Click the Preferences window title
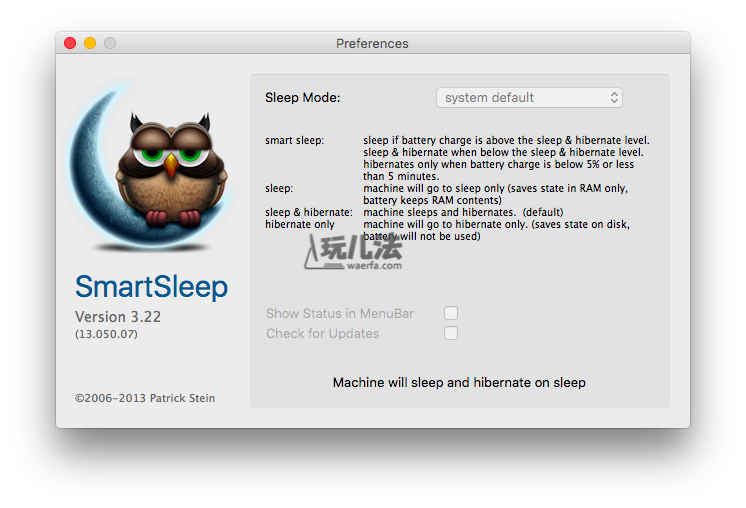746x508 pixels. [x=372, y=43]
